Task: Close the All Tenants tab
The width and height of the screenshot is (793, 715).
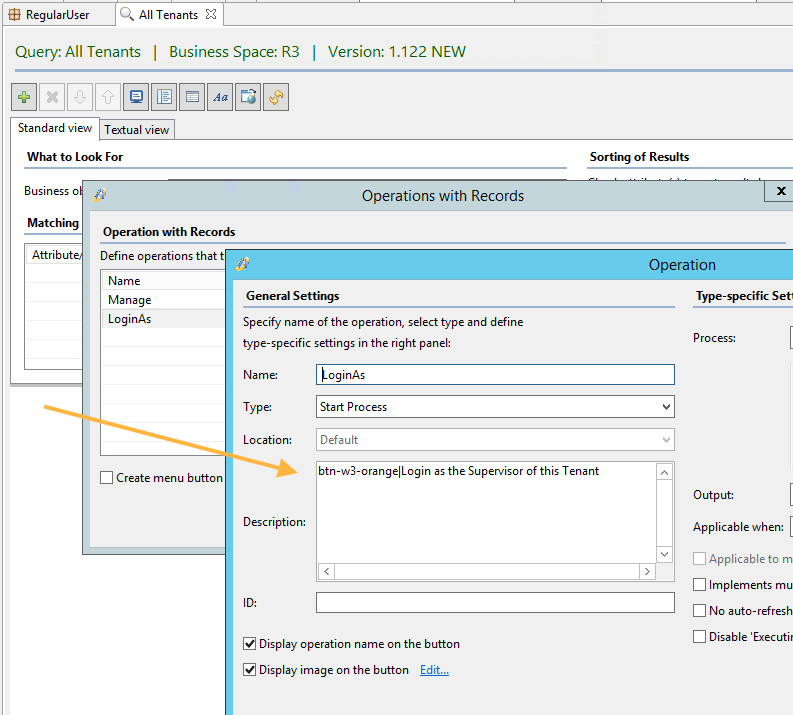Action: coord(211,14)
